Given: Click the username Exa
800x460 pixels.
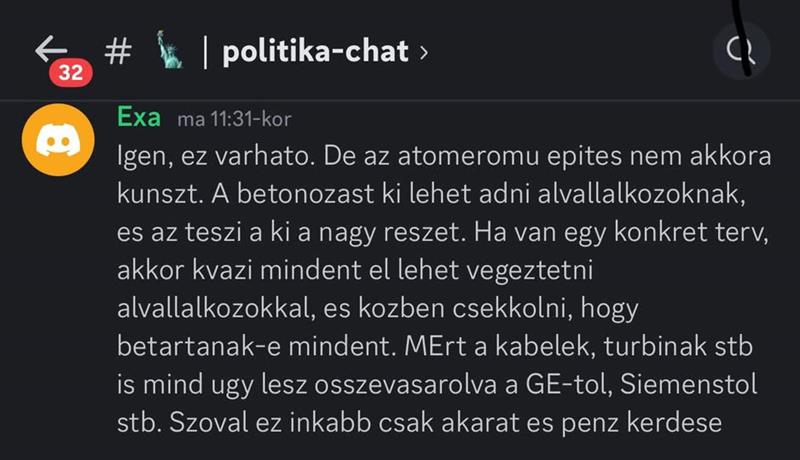Looking at the screenshot, I should click(x=139, y=116).
